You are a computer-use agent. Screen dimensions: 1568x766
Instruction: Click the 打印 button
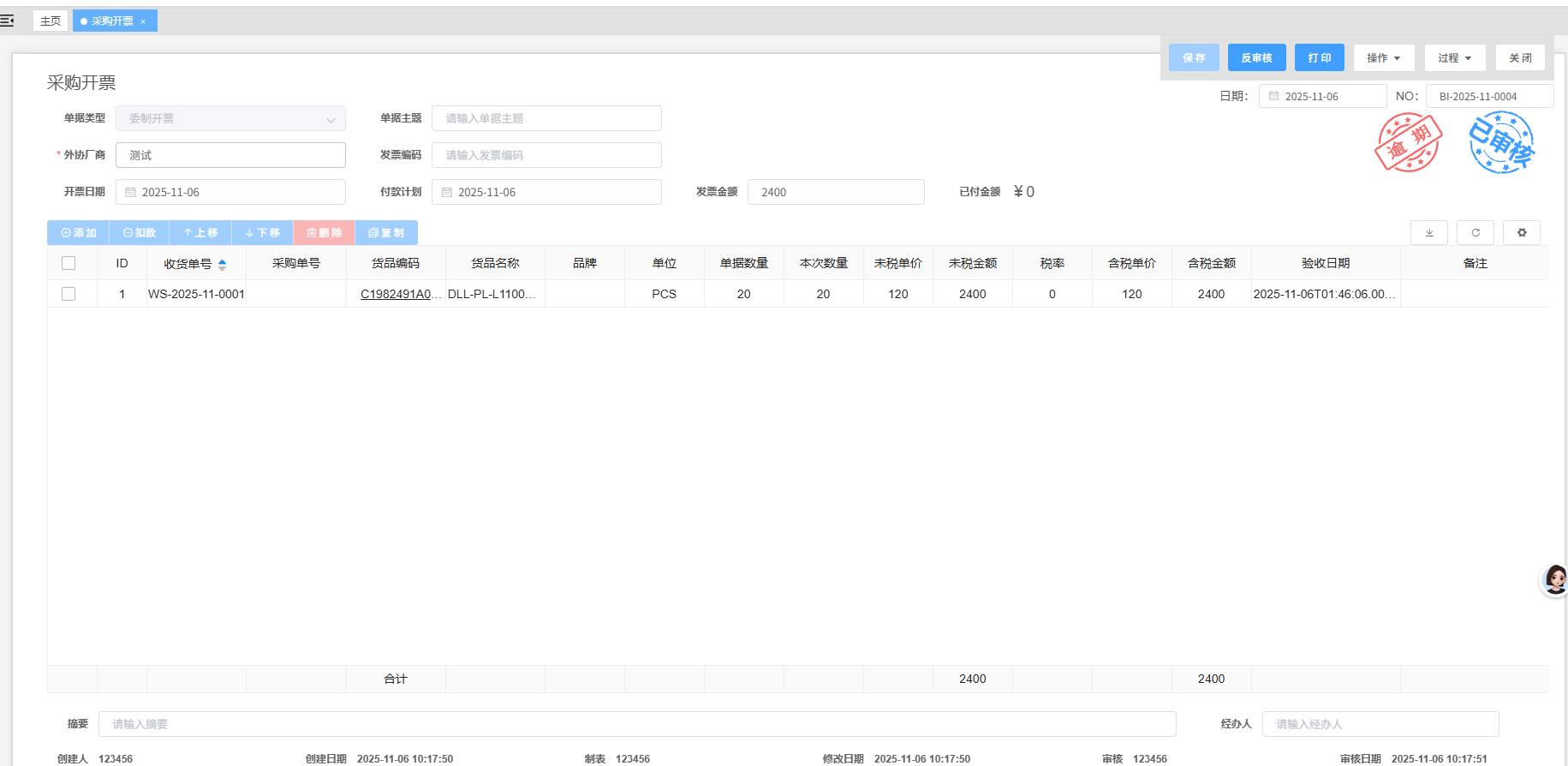1319,58
